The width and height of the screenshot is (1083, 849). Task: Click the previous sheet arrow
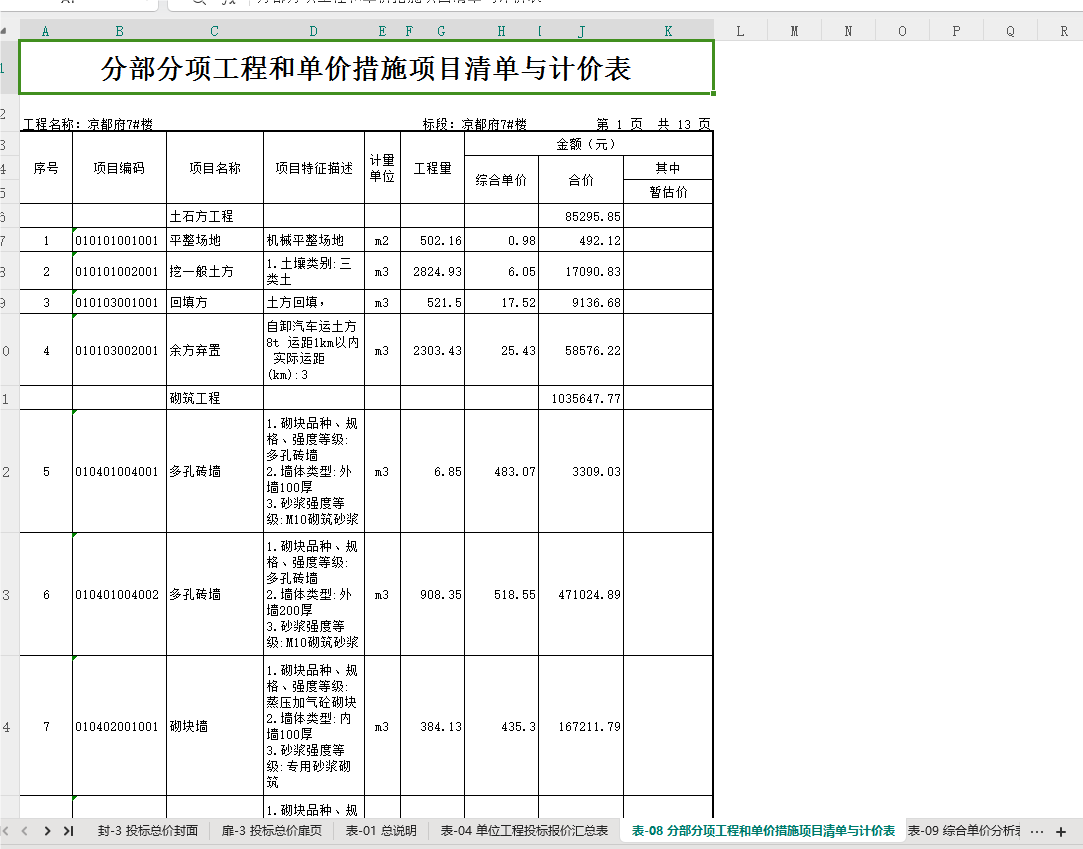pos(25,831)
